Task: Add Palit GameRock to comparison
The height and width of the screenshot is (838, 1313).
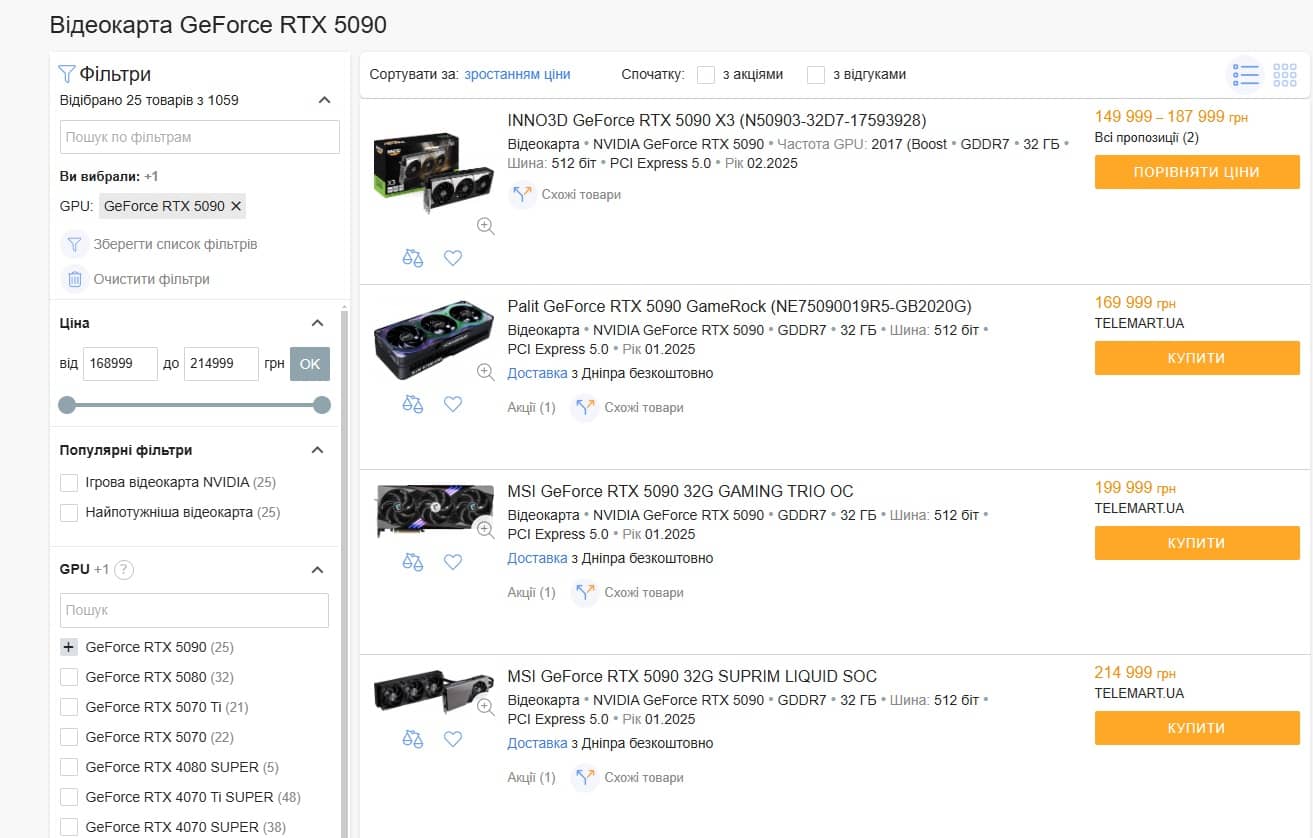Action: (413, 404)
